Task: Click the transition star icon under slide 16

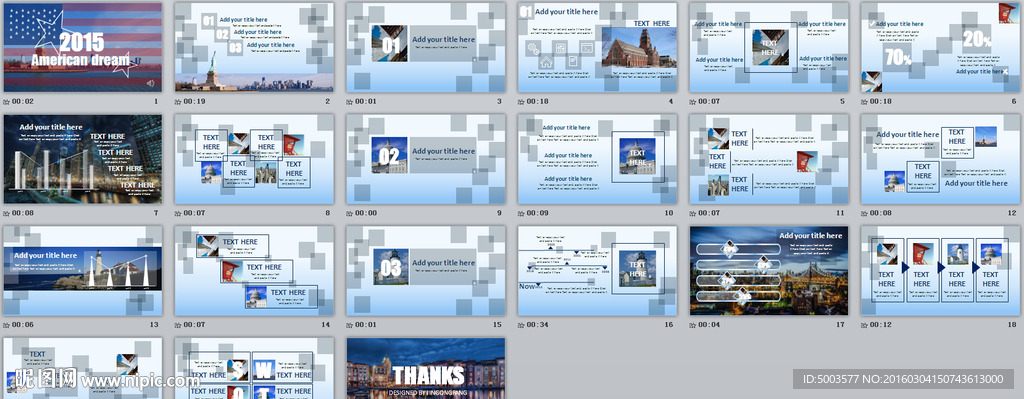Action: point(521,325)
